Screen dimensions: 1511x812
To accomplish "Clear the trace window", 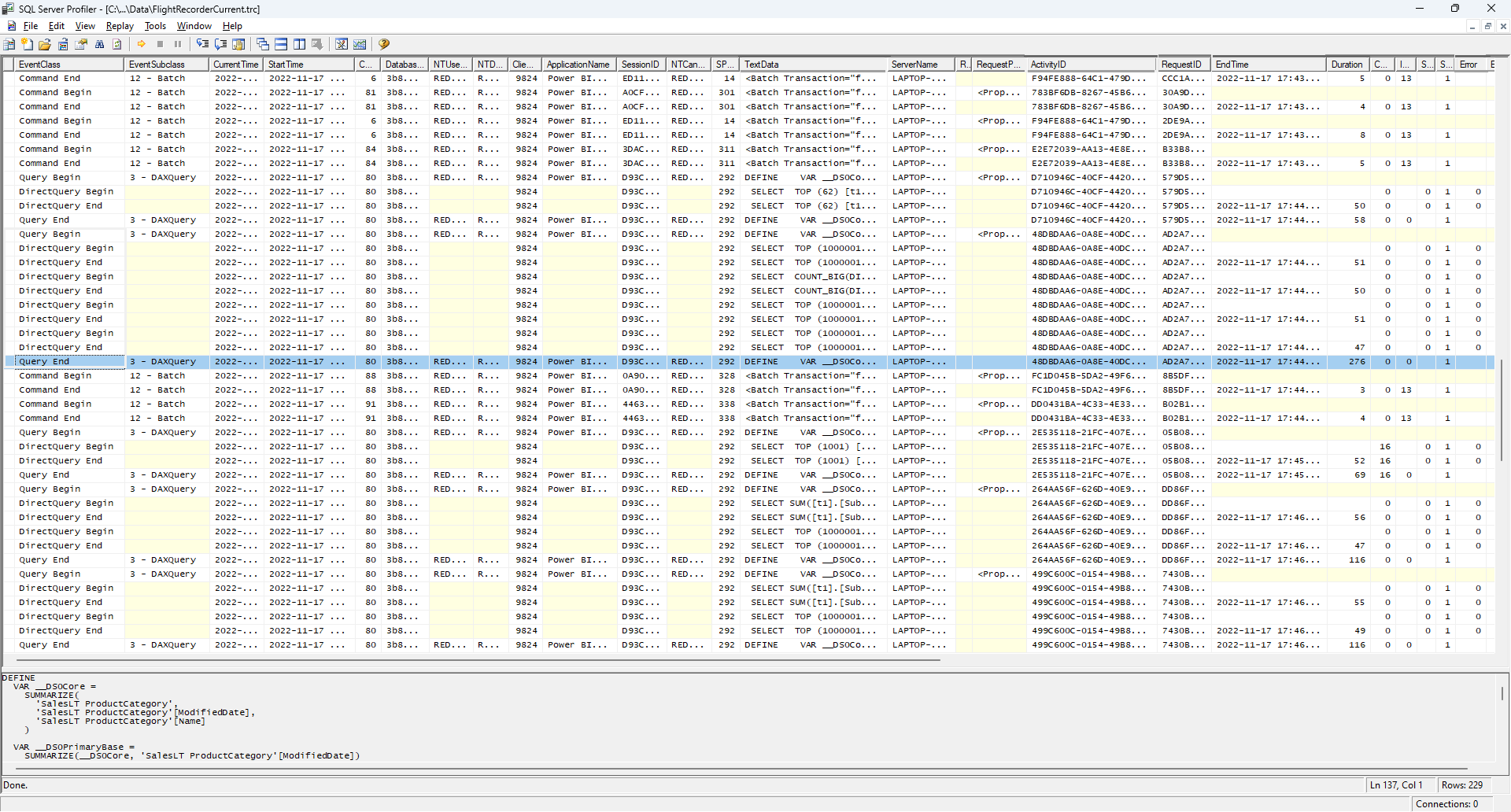I will pos(116,44).
